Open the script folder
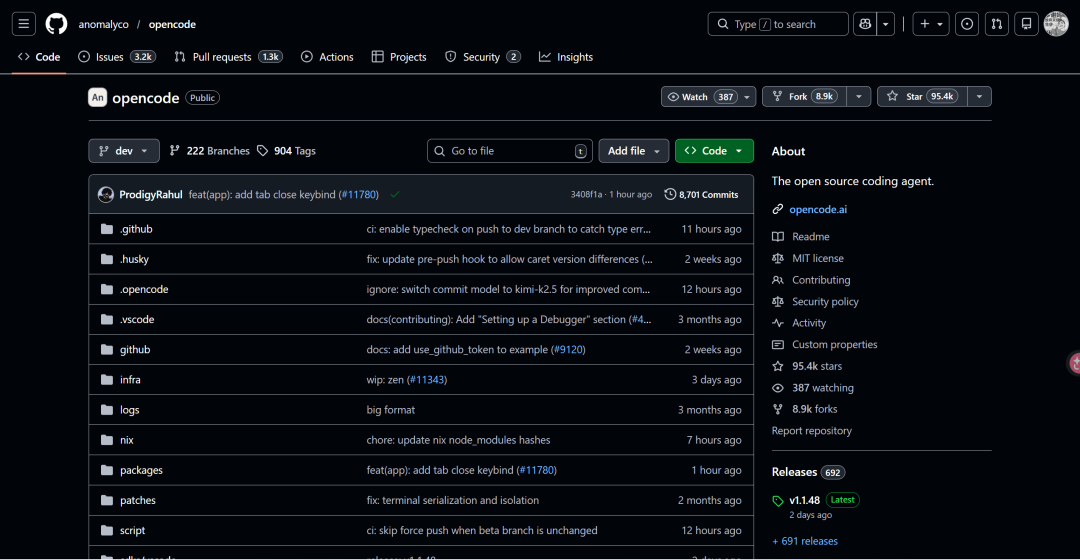This screenshot has width=1080, height=560. tap(132, 530)
